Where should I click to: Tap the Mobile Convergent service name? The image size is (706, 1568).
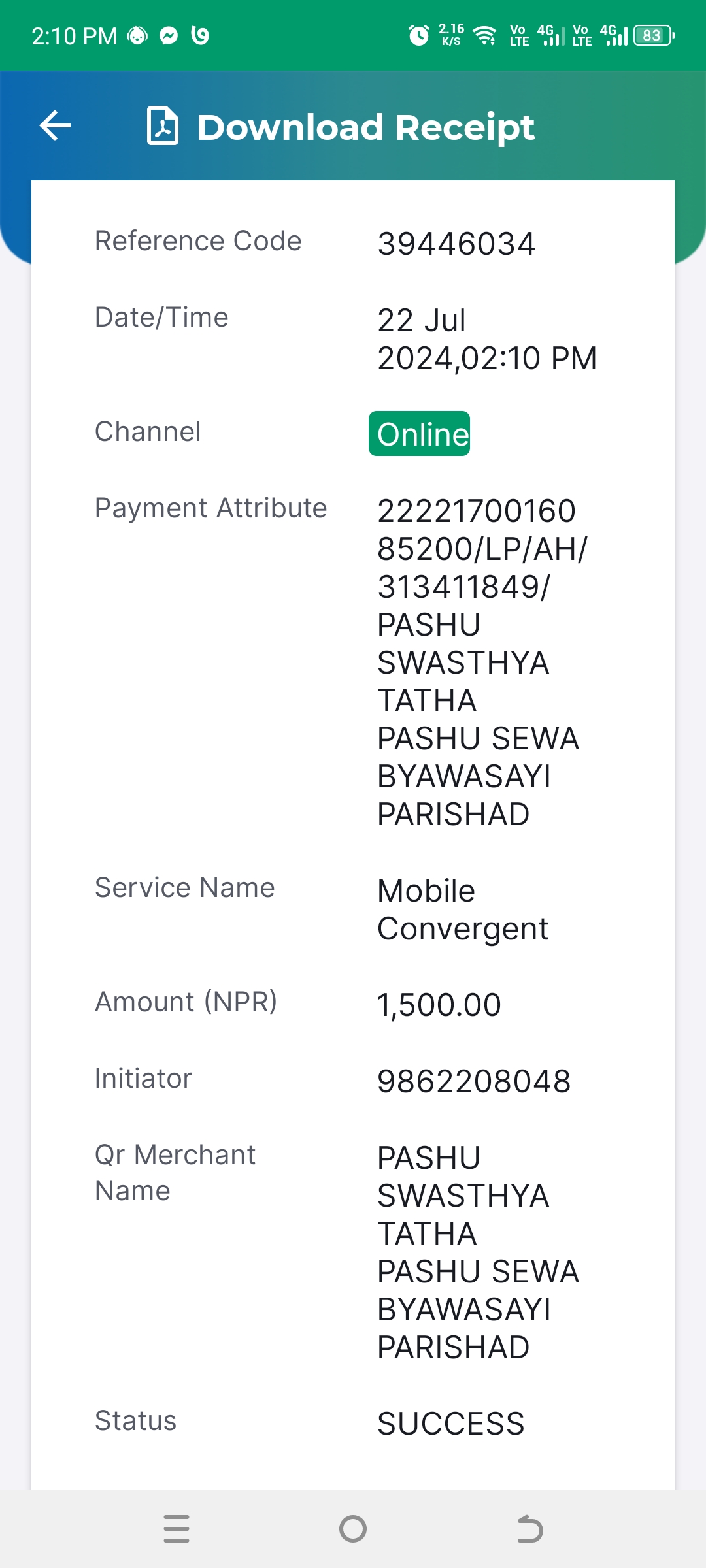[x=463, y=909]
